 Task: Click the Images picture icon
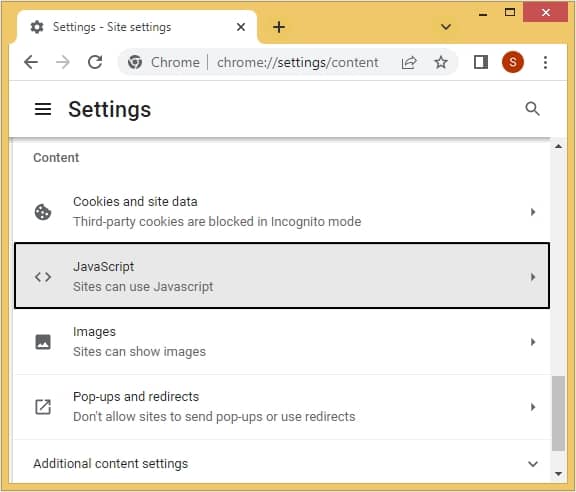tap(43, 342)
